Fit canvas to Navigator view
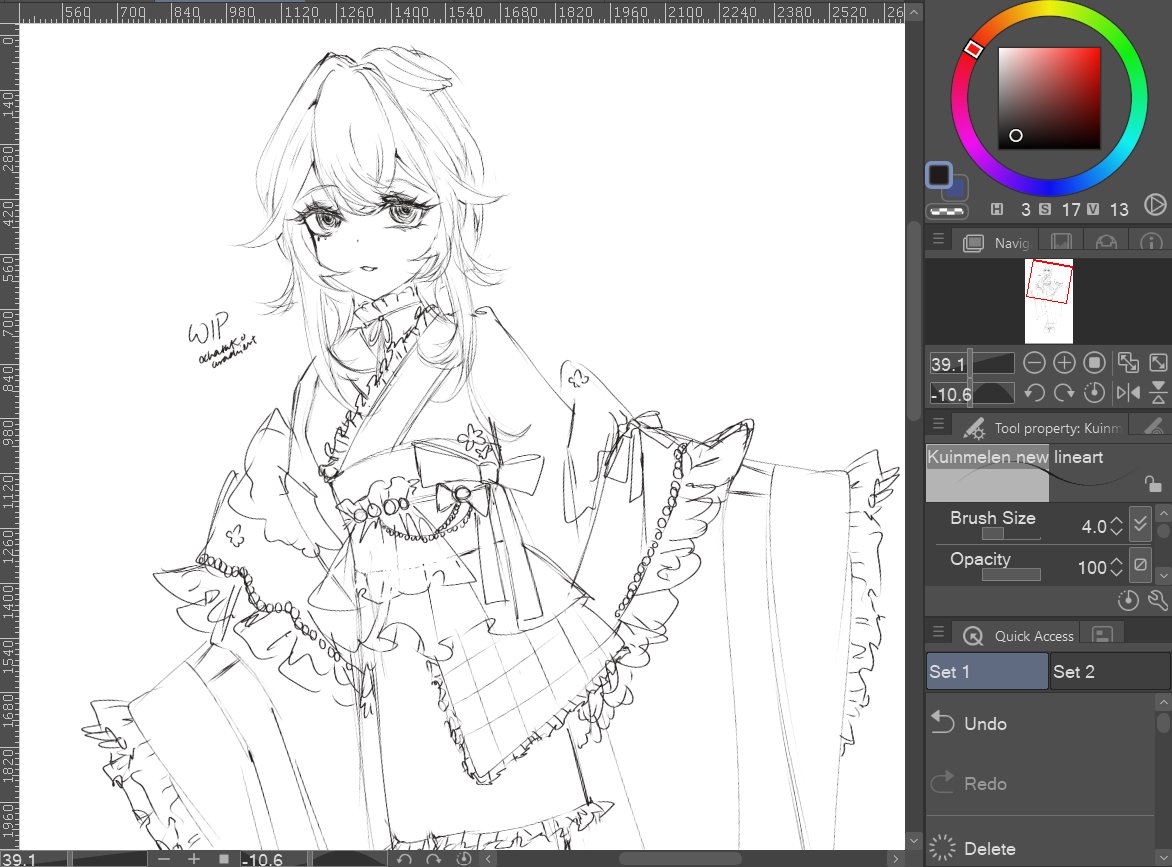Image resolution: width=1172 pixels, height=867 pixels. pos(1128,363)
